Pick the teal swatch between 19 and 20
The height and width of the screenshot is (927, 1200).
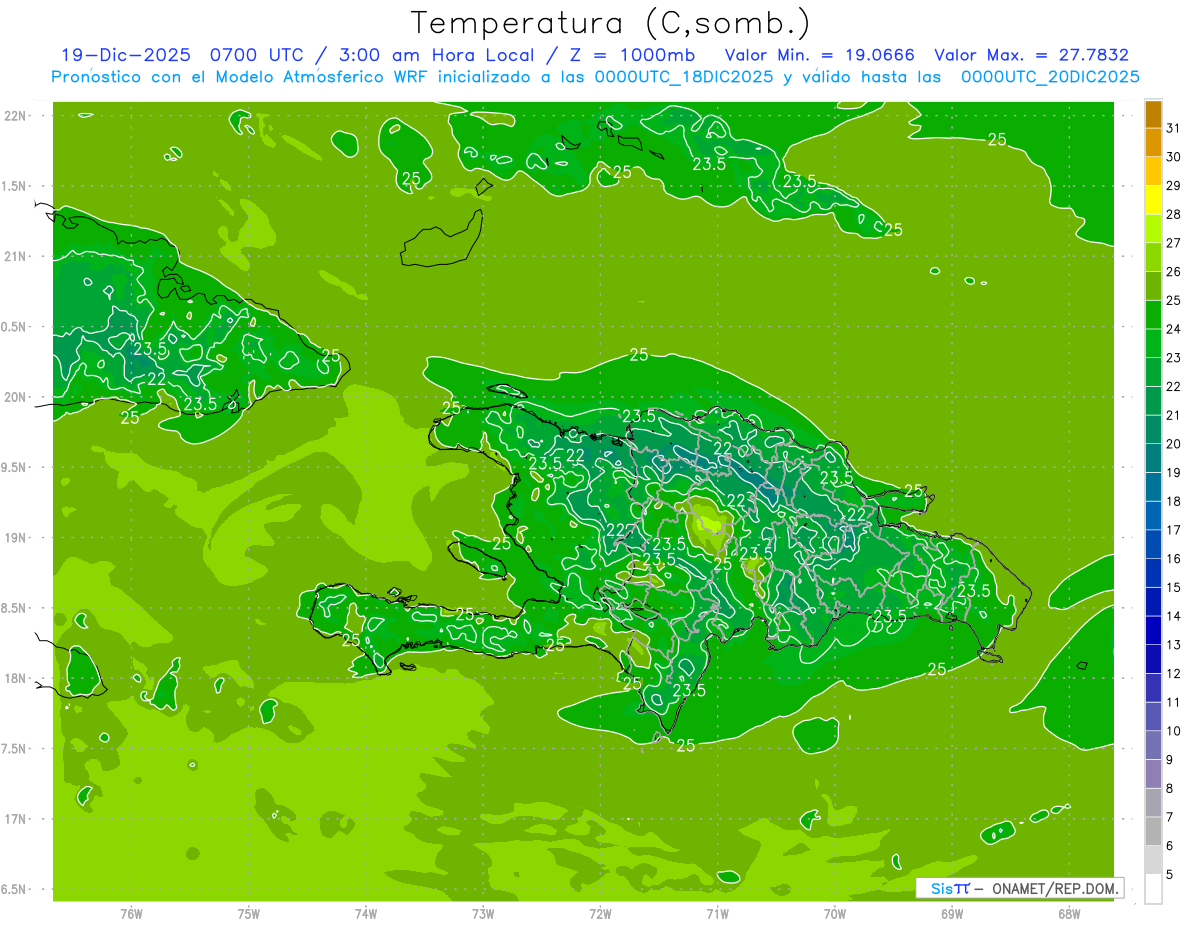tap(1153, 458)
